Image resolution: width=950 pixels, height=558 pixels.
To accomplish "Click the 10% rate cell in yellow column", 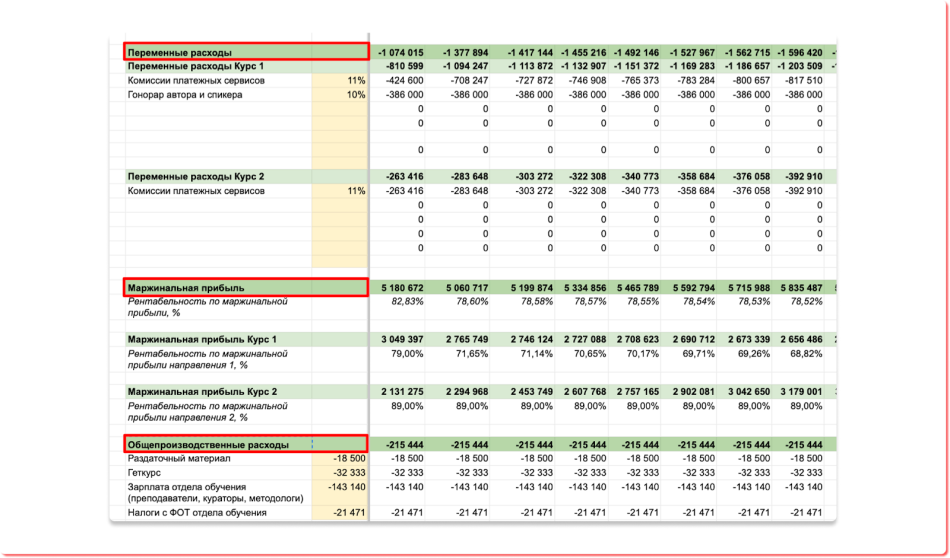I will (355, 95).
